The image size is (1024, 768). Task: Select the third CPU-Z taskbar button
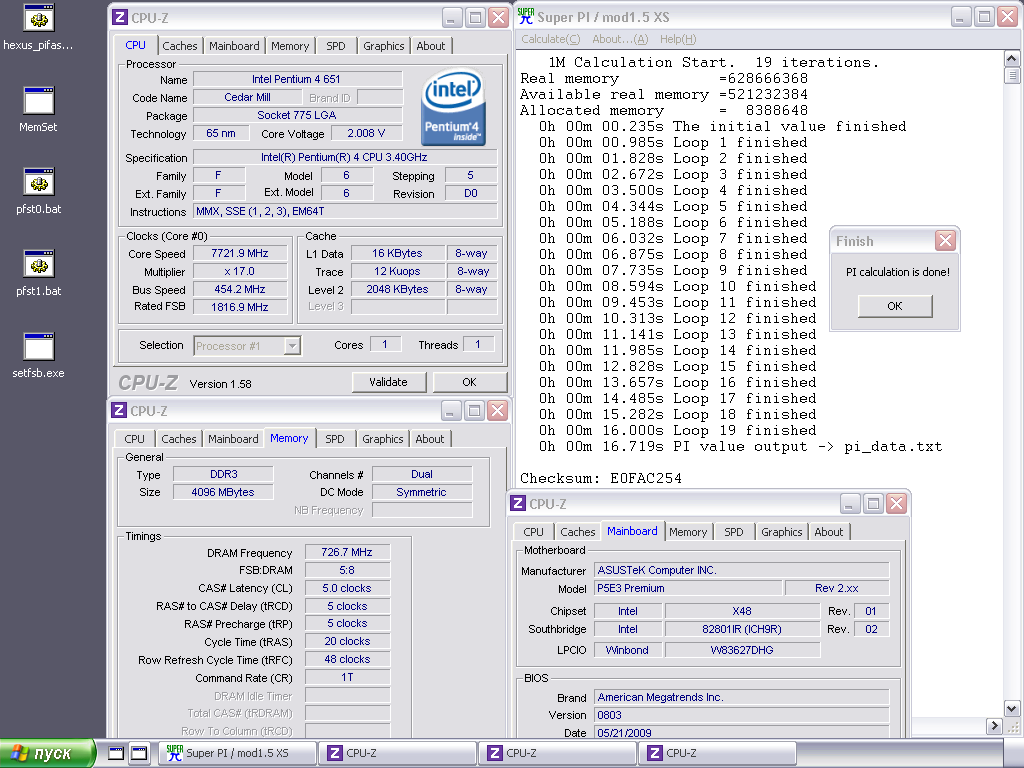[x=717, y=753]
